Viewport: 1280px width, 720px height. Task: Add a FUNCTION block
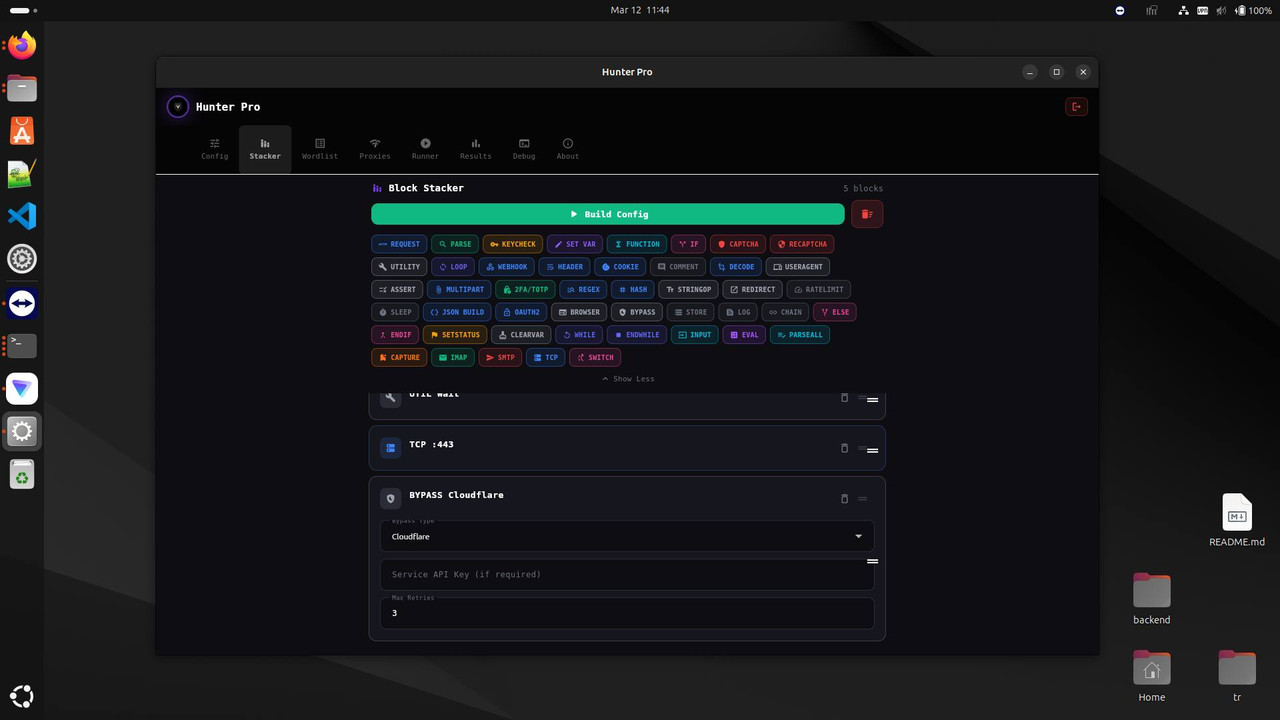tap(636, 244)
